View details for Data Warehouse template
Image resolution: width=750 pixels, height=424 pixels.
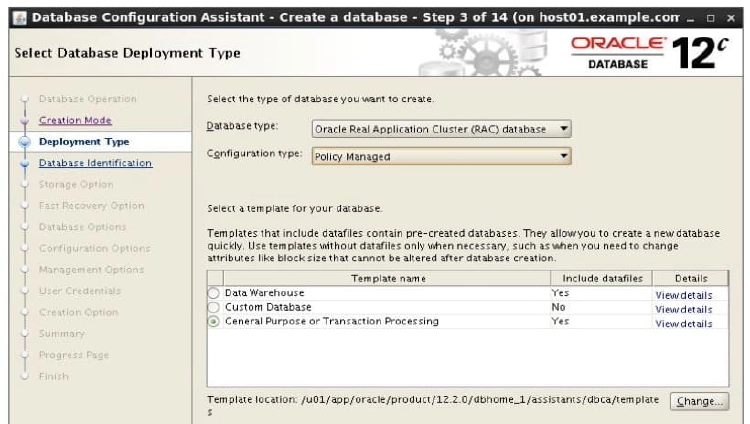684,295
